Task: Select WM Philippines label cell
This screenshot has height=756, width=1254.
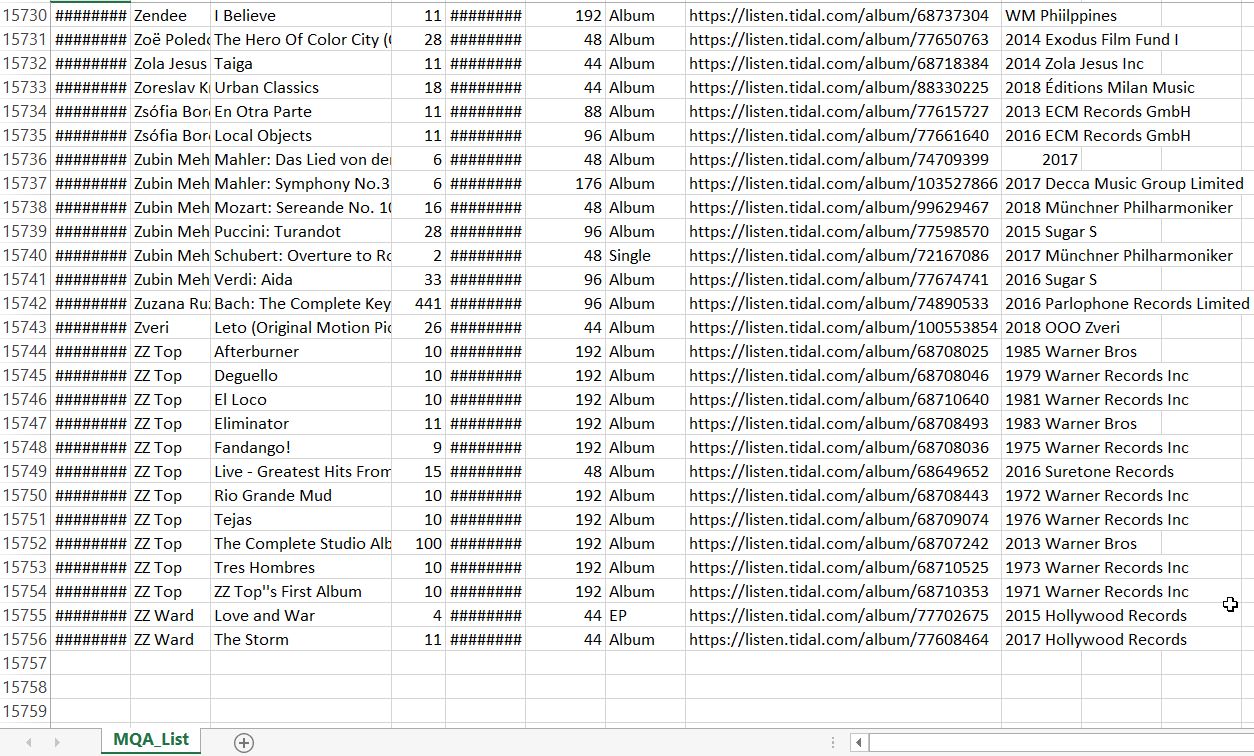Action: pos(1061,16)
